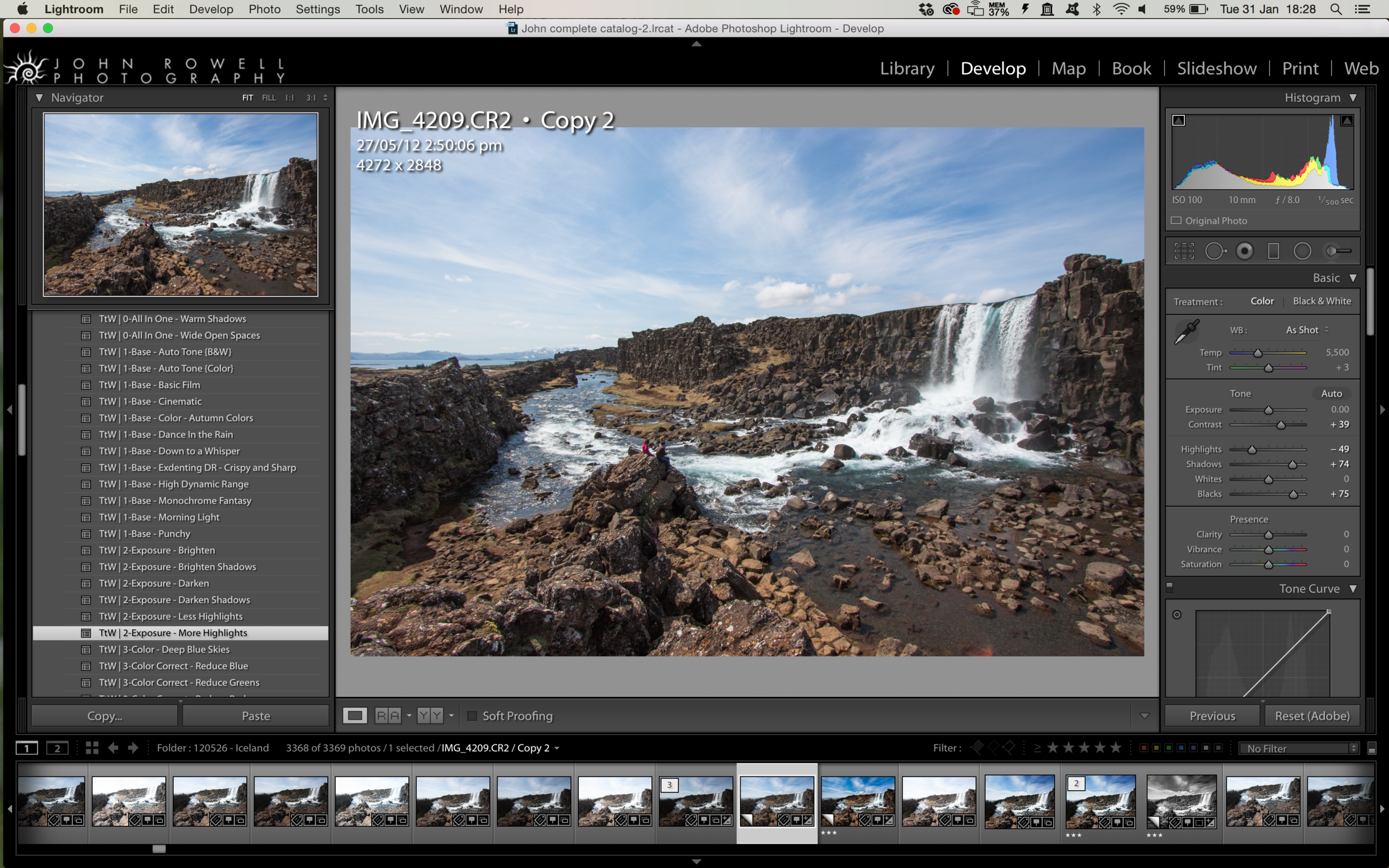The image size is (1389, 868).
Task: Collapse the Basic panel
Action: (x=1353, y=278)
